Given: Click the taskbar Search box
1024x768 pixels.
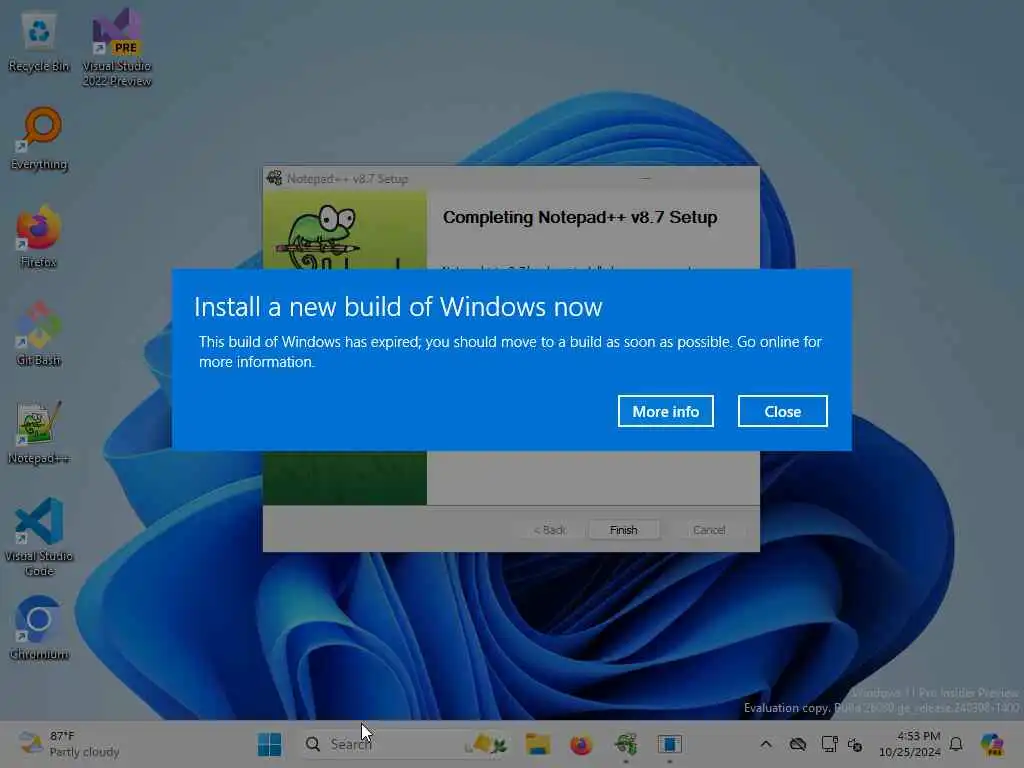Looking at the screenshot, I should [x=405, y=744].
